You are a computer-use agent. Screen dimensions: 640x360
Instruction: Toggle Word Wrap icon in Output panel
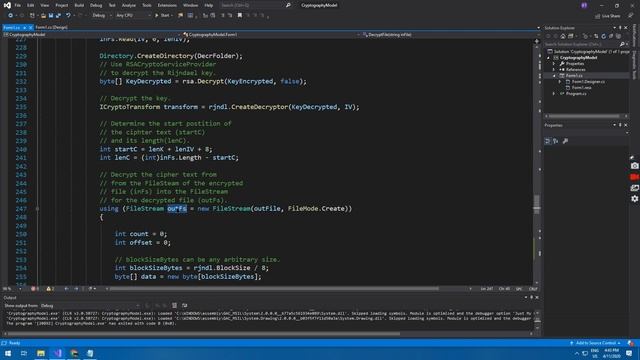tap(184, 305)
